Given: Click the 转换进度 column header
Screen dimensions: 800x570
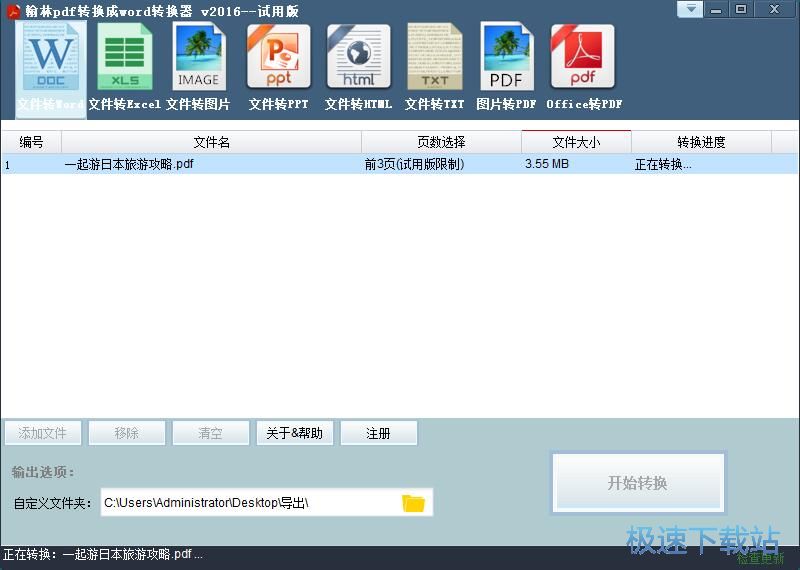Looking at the screenshot, I should click(x=702, y=142).
